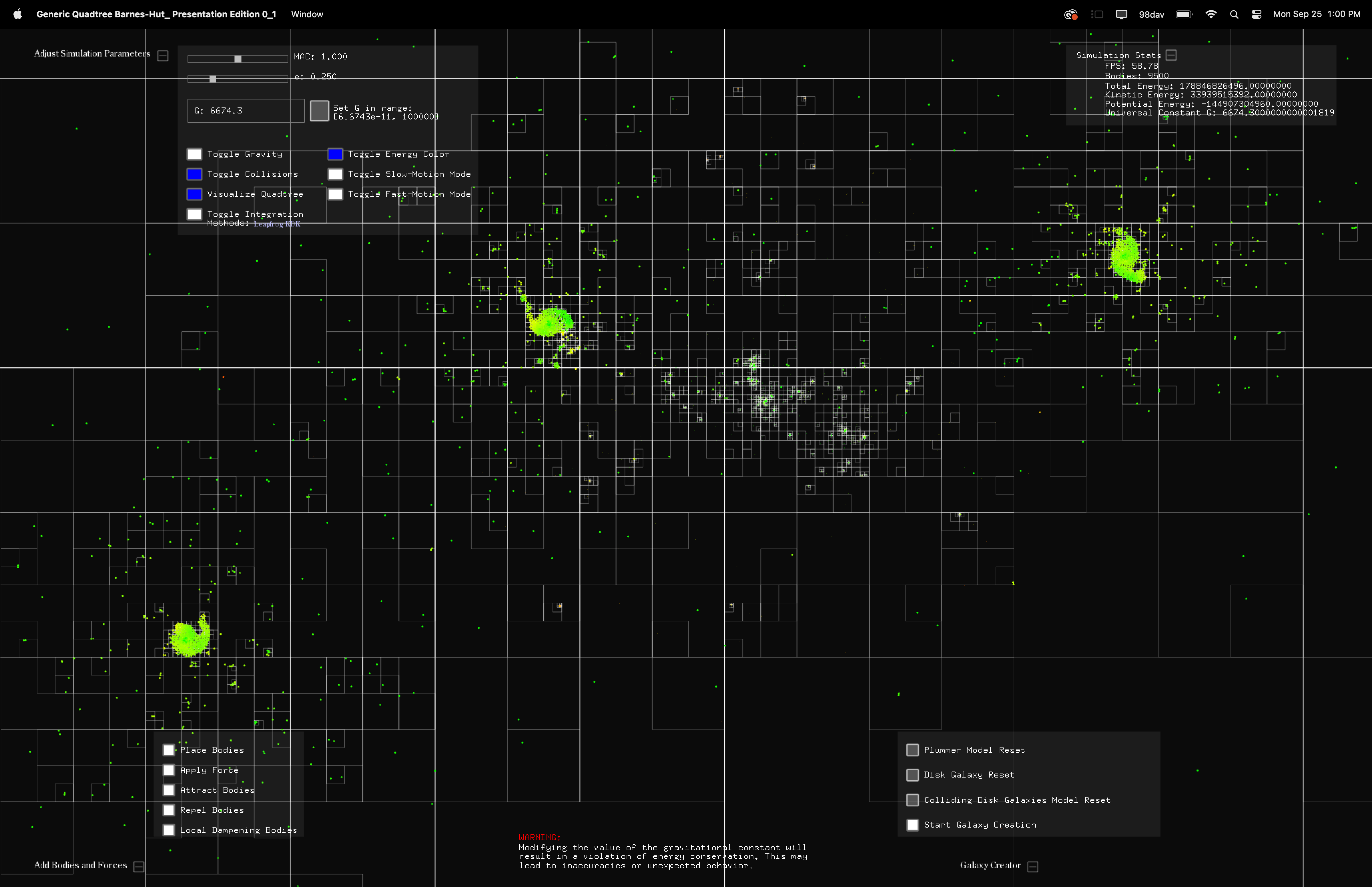Viewport: 1372px width, 887px height.
Task: Open the Window menu
Action: click(x=307, y=14)
